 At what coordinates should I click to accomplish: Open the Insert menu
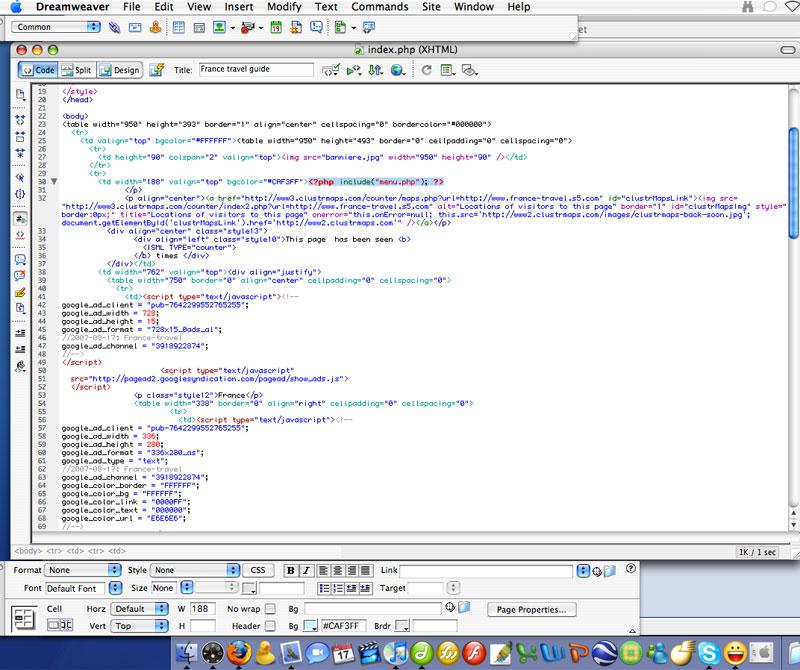pos(239,7)
